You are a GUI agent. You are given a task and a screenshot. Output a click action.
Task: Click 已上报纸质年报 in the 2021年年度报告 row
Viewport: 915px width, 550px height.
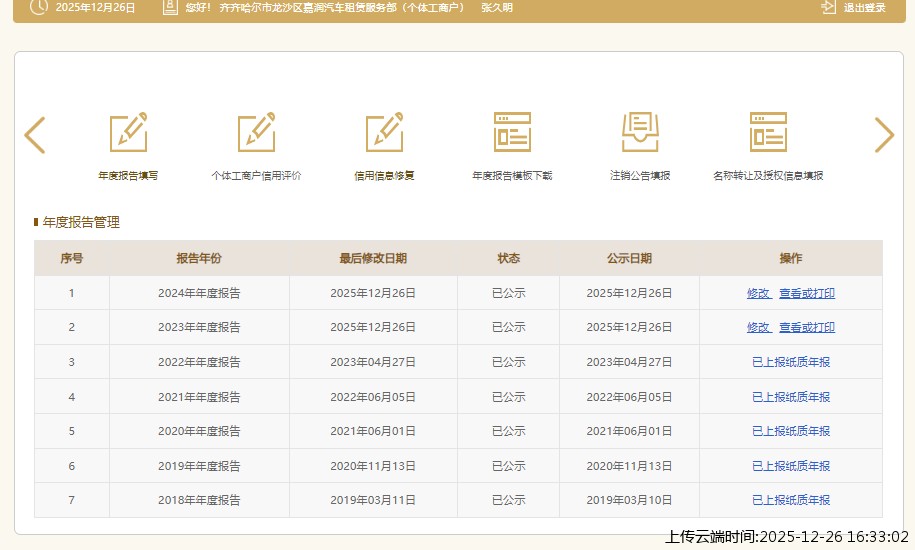tap(791, 397)
